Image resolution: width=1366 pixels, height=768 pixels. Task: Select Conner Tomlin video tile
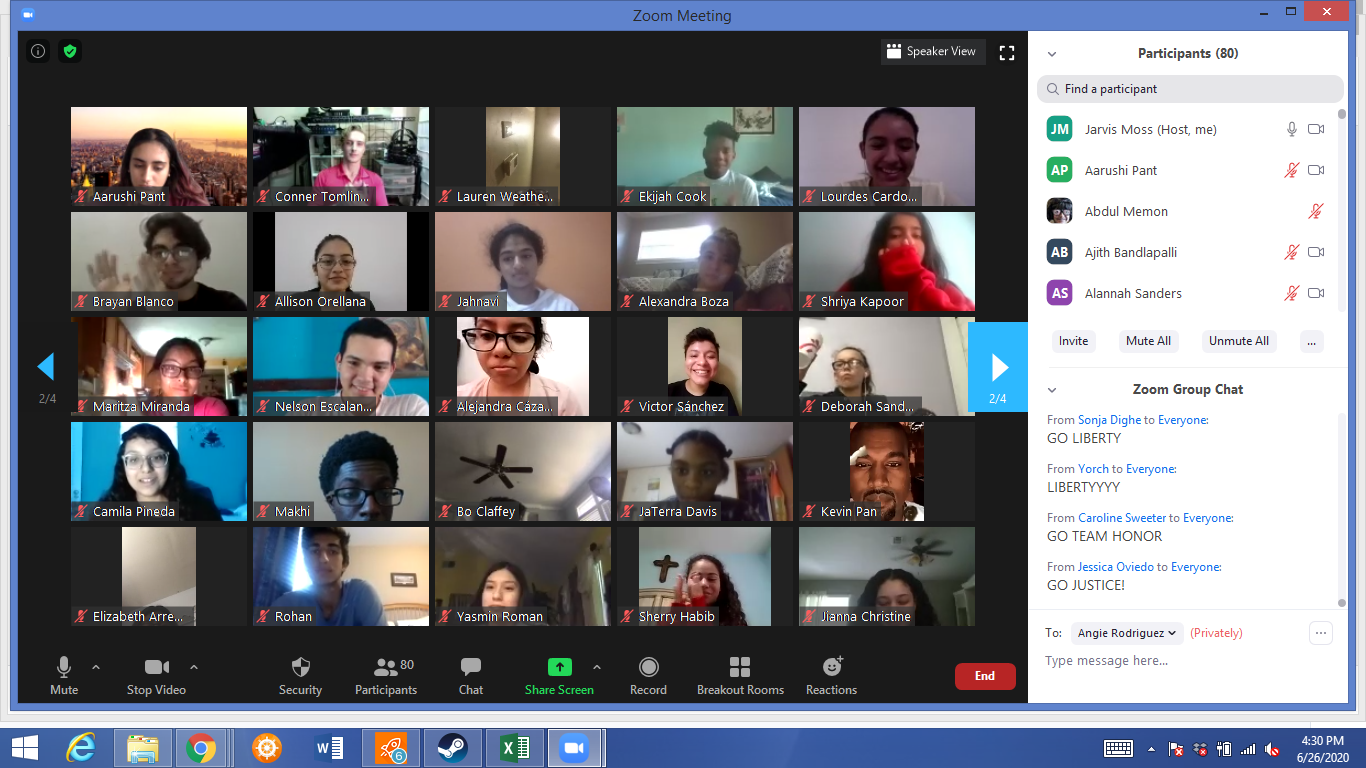tap(341, 156)
